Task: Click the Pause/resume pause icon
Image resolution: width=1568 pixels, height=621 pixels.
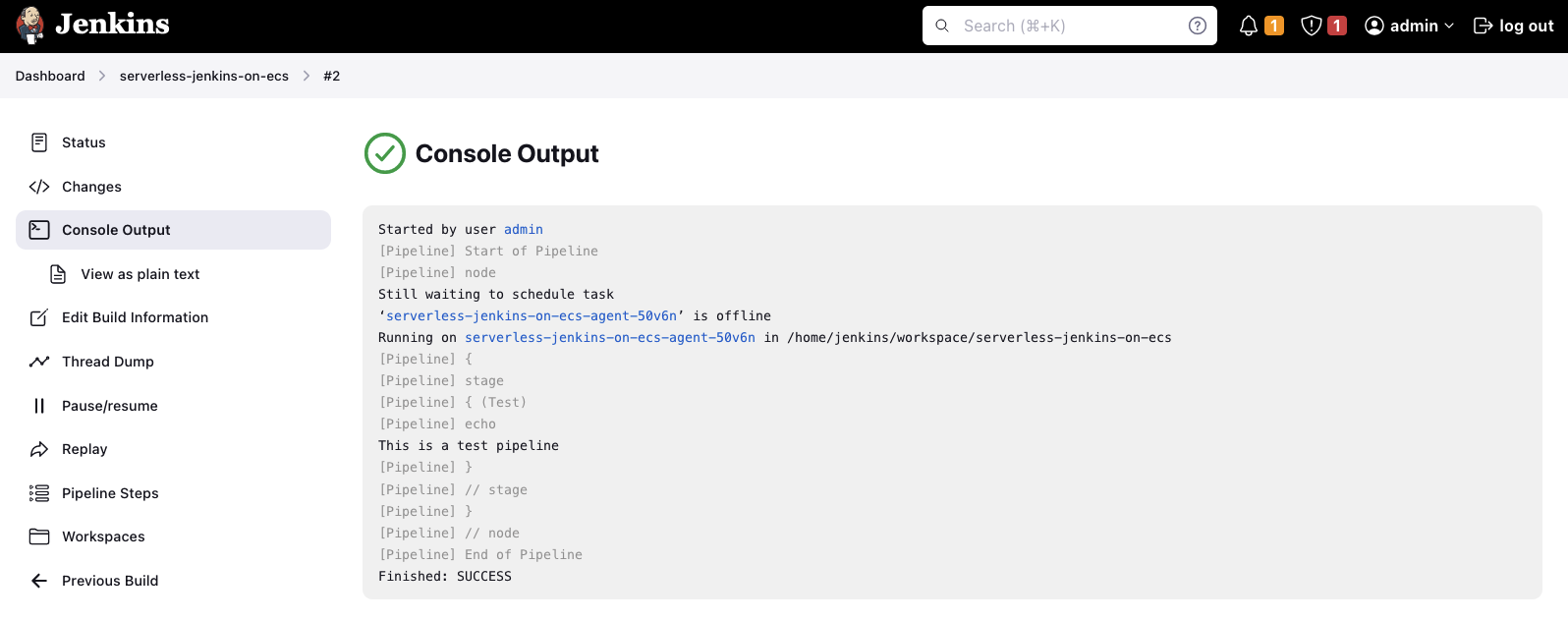Action: (x=39, y=406)
